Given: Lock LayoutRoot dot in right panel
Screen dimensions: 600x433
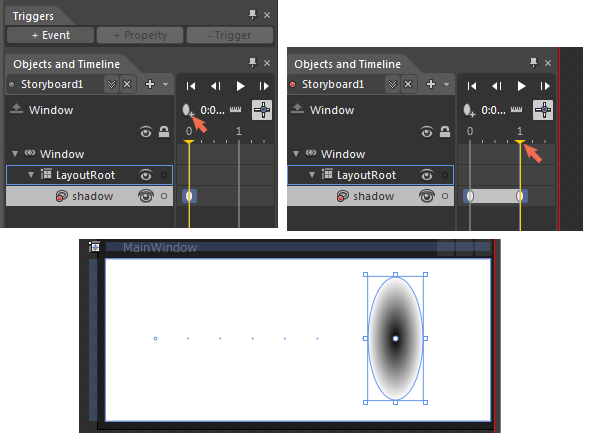Looking at the screenshot, I should click(x=445, y=175).
